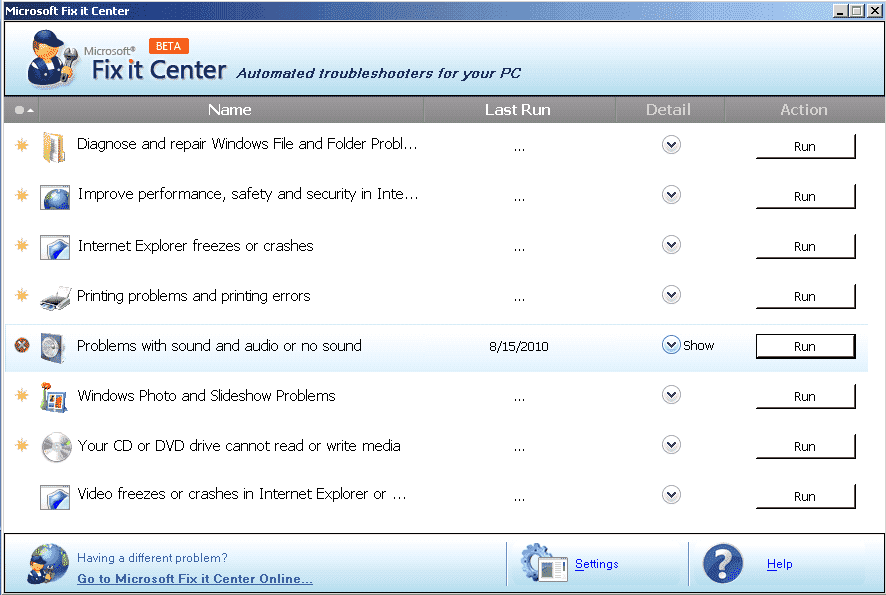Select 'Printing problems and printing errors' row text
Viewport: 886px width, 595px height.
pyautogui.click(x=194, y=296)
